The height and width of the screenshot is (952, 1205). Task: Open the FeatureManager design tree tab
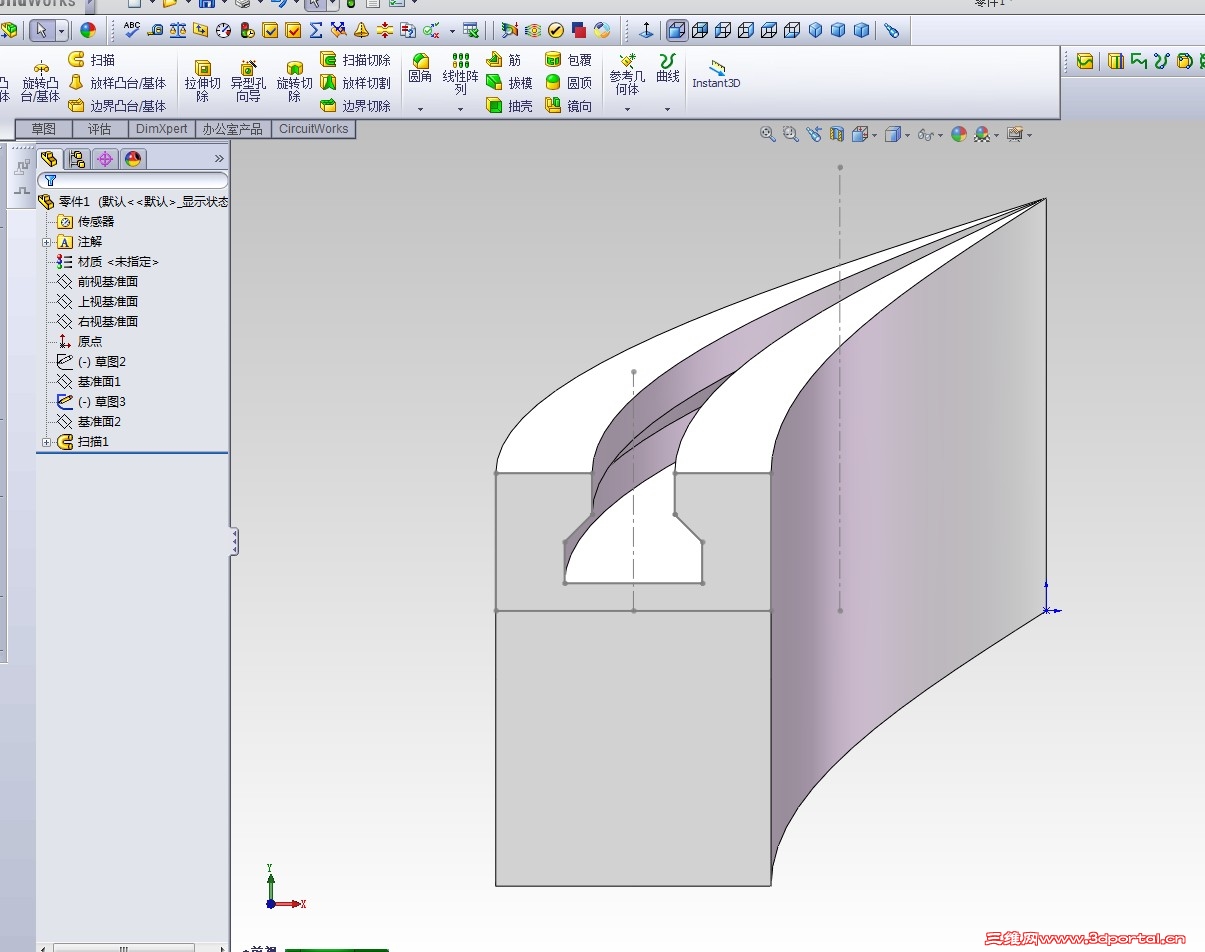click(x=50, y=159)
